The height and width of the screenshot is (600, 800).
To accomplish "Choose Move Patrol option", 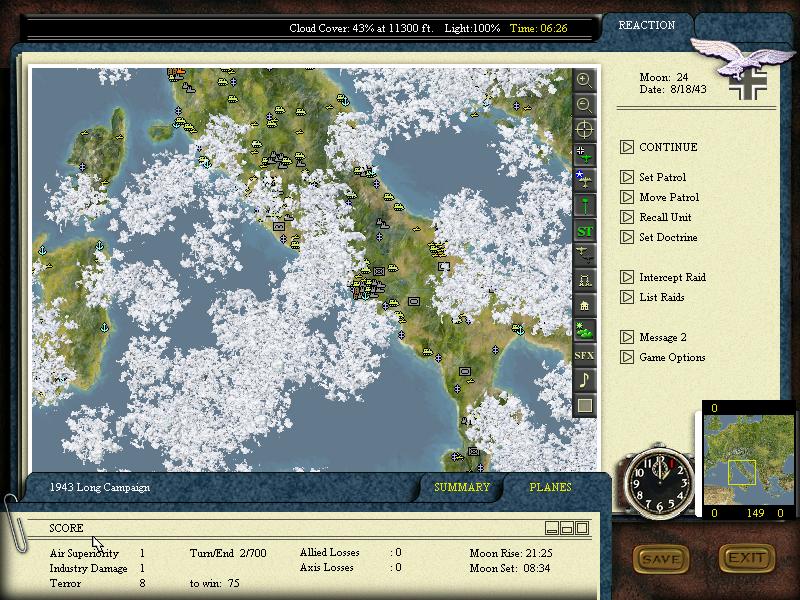I will (x=669, y=197).
